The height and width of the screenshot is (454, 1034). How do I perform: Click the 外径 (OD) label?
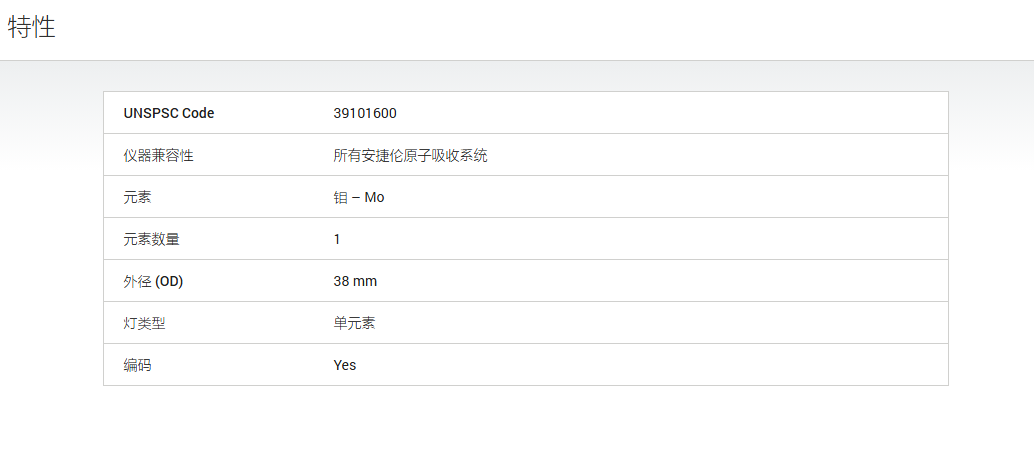click(x=153, y=282)
